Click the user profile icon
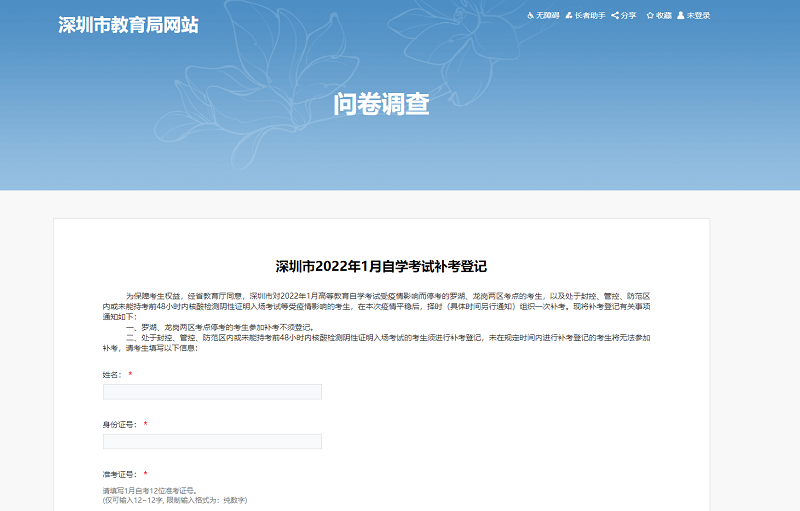800x511 pixels. [681, 16]
